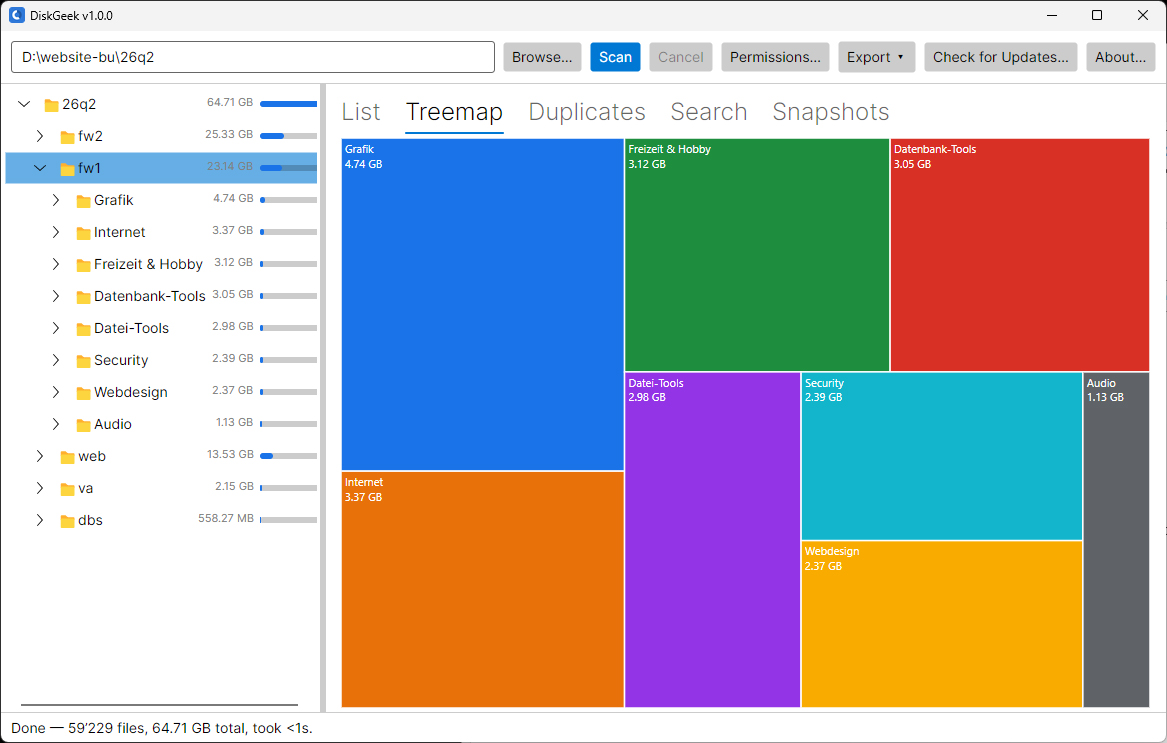Screen dimensions: 1167x743
Task: Expand the va folder chevron
Action: (x=40, y=488)
